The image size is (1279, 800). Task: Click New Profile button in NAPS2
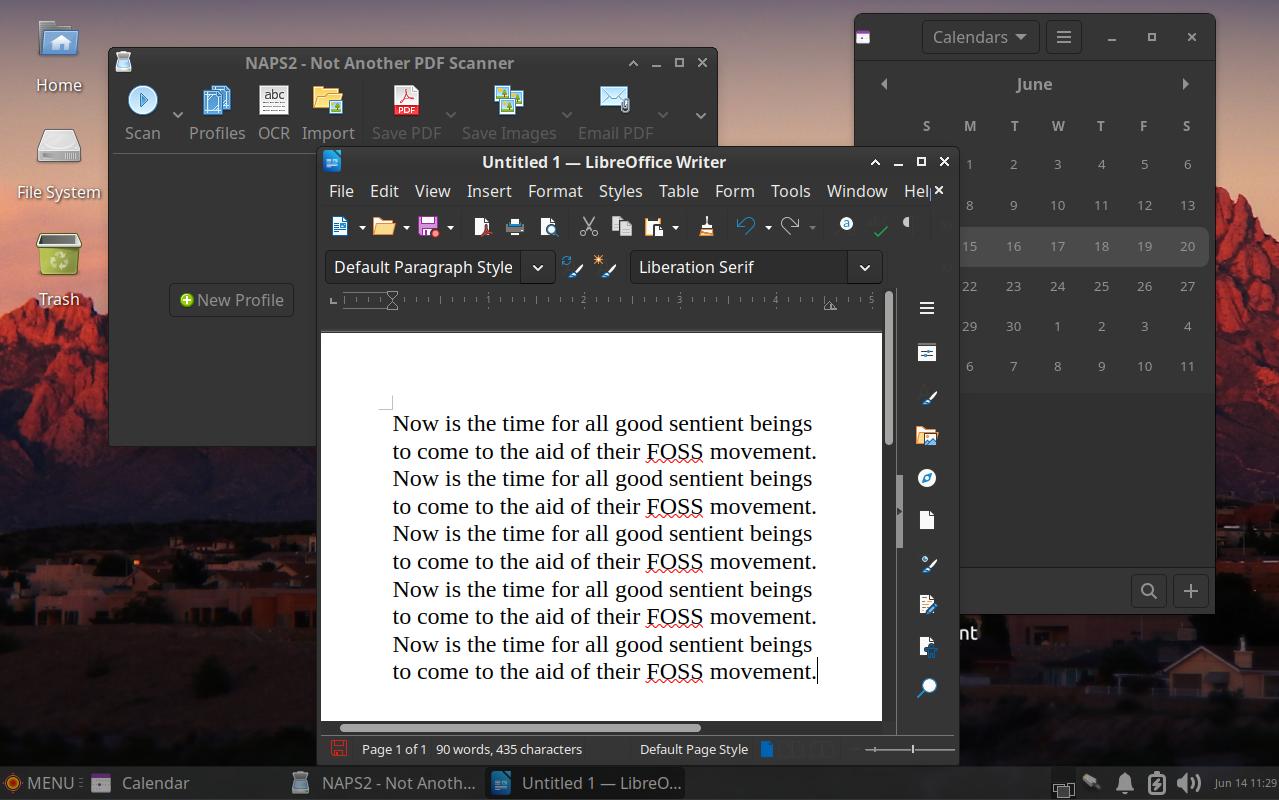click(231, 300)
